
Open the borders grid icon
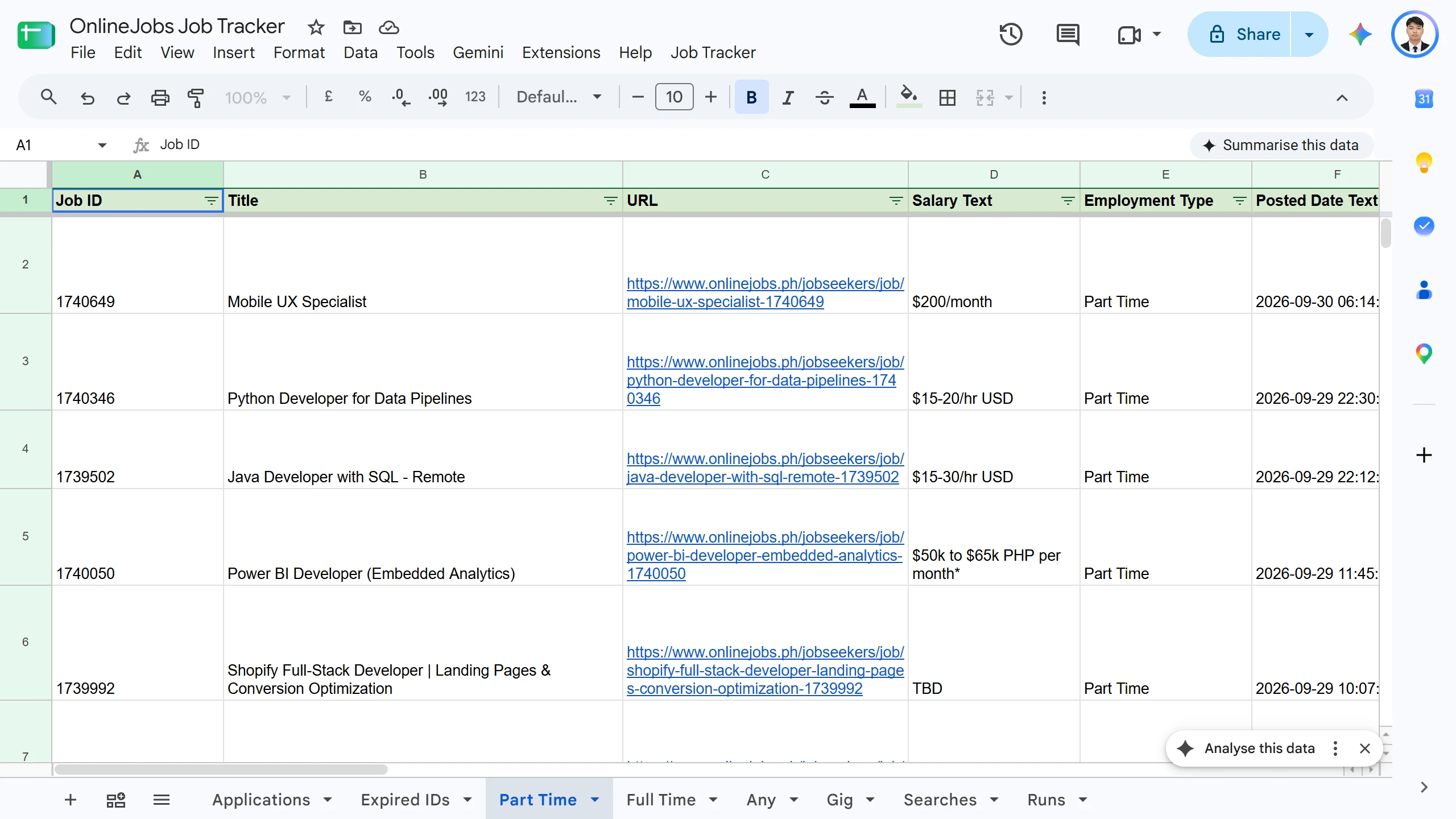click(x=948, y=97)
